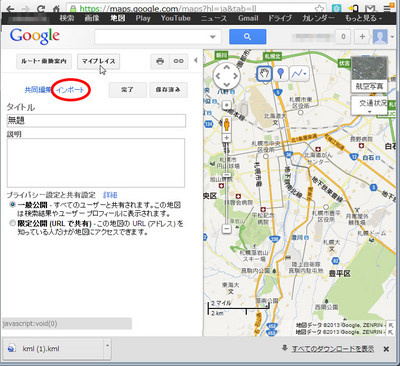The height and width of the screenshot is (366, 400).
Task: Click すべてのダウンロードを表示 link
Action: [333, 349]
